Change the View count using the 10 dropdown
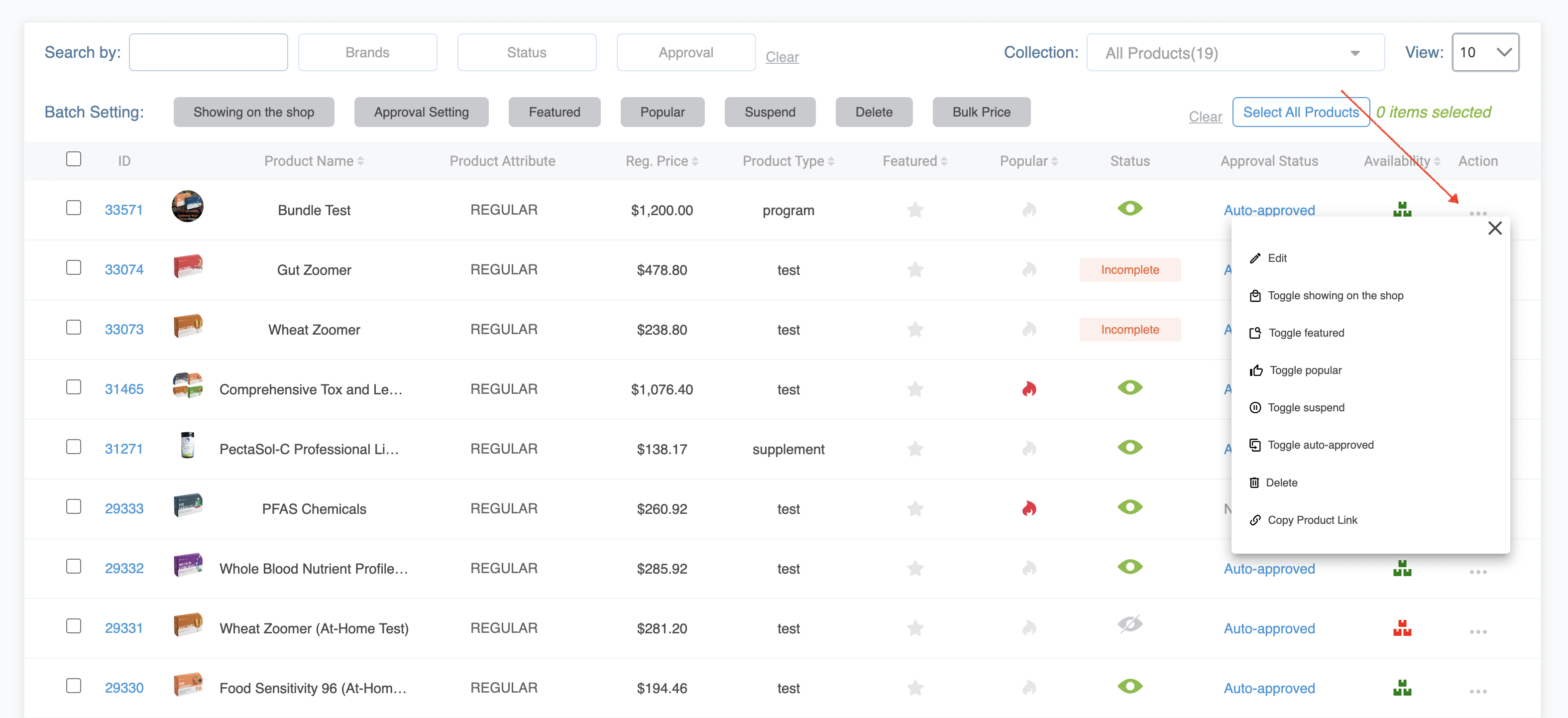Viewport: 1568px width, 718px height. point(1485,52)
